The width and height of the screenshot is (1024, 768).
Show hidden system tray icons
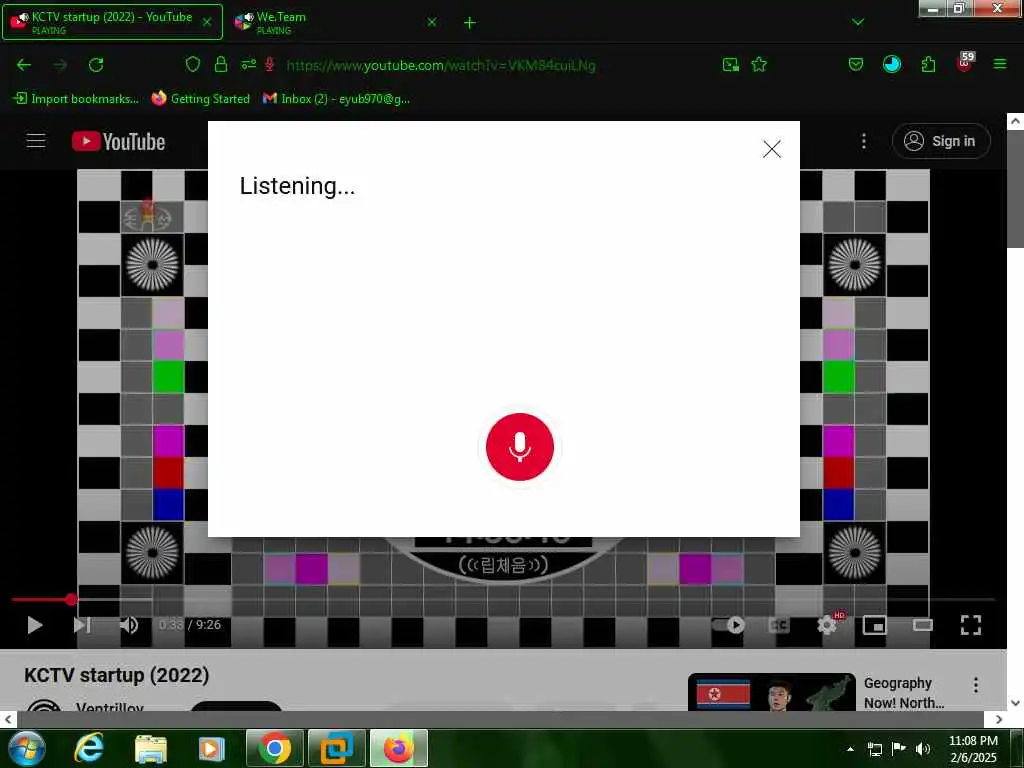(x=850, y=748)
